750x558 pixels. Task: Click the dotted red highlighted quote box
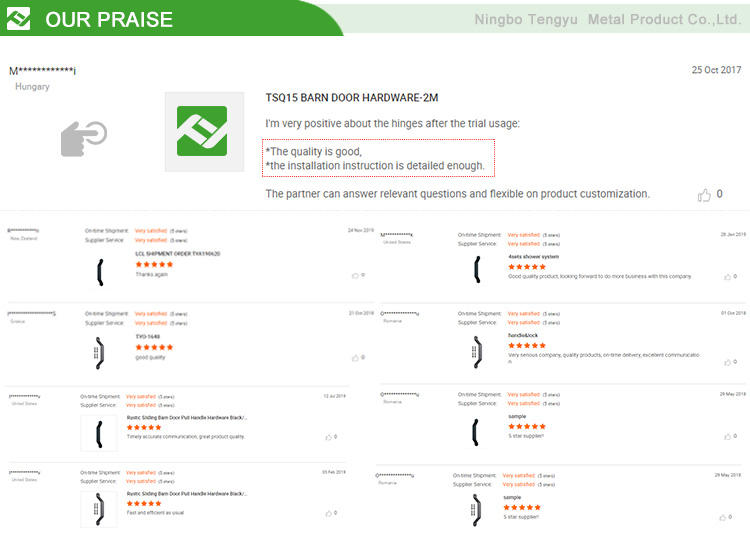point(380,158)
